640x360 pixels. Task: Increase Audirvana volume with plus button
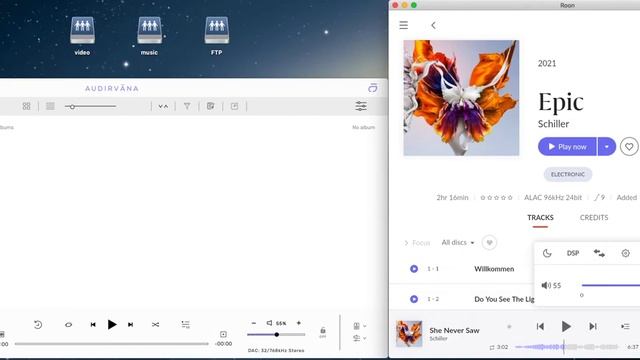pos(299,323)
